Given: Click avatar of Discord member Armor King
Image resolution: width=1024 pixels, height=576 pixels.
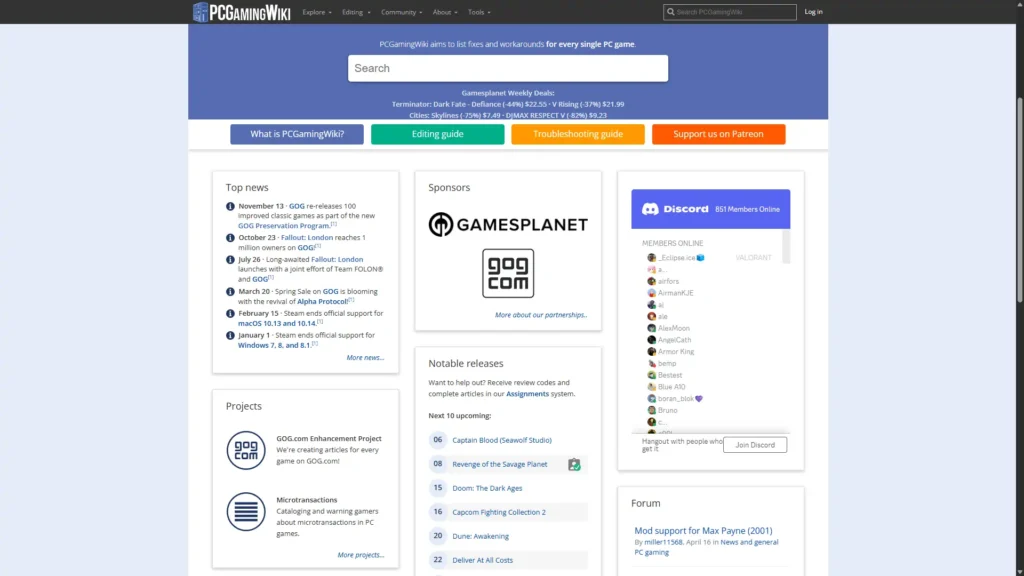Looking at the screenshot, I should [x=651, y=351].
